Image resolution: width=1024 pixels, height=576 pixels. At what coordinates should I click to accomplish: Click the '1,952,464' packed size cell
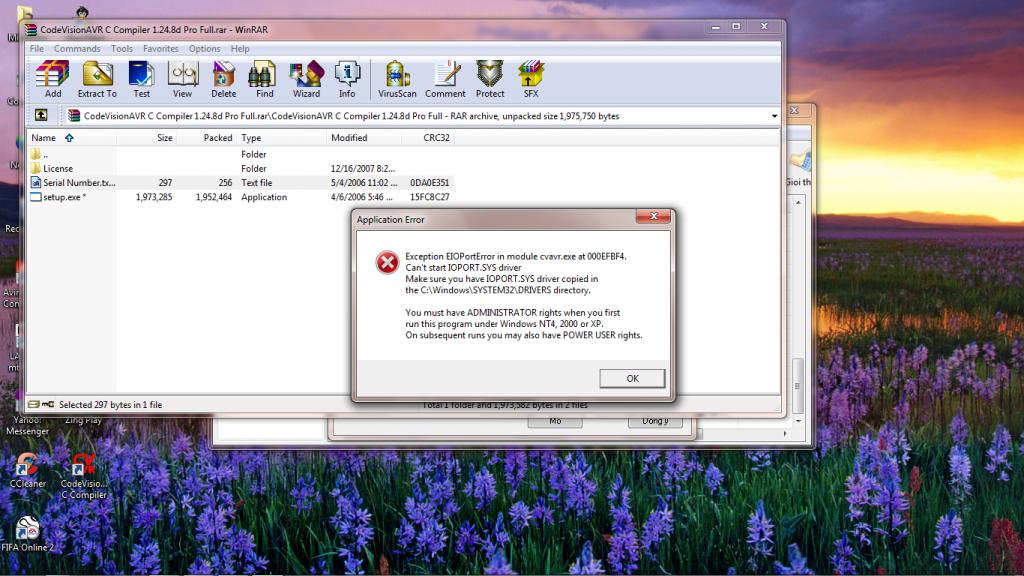click(214, 197)
